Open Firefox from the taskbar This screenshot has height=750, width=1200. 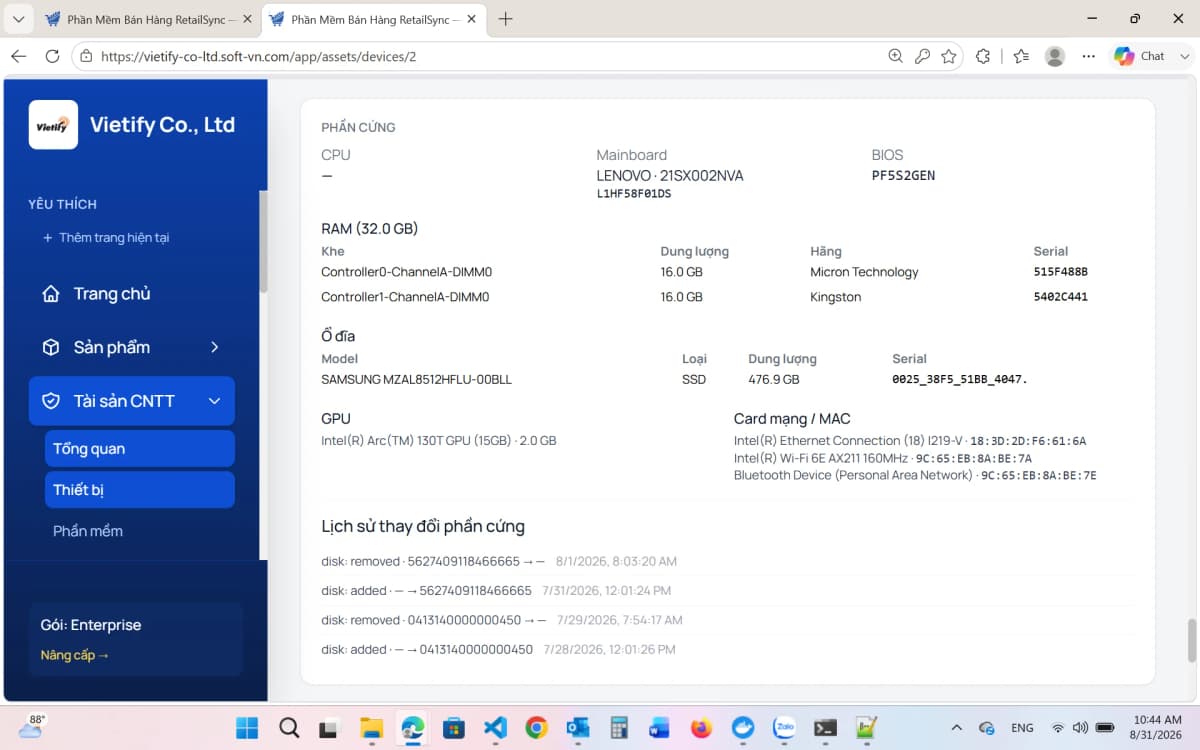701,727
